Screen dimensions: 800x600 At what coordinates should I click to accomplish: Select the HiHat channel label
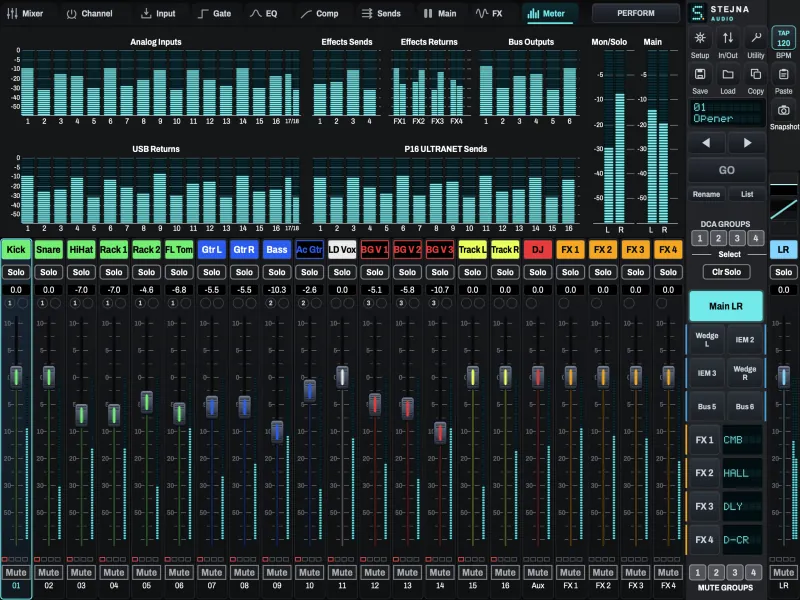[81, 249]
